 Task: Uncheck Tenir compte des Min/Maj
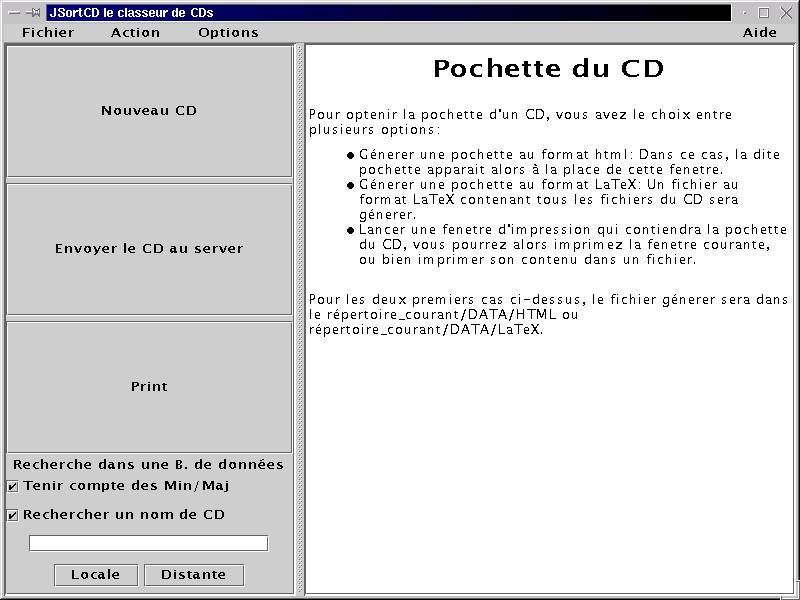point(13,487)
